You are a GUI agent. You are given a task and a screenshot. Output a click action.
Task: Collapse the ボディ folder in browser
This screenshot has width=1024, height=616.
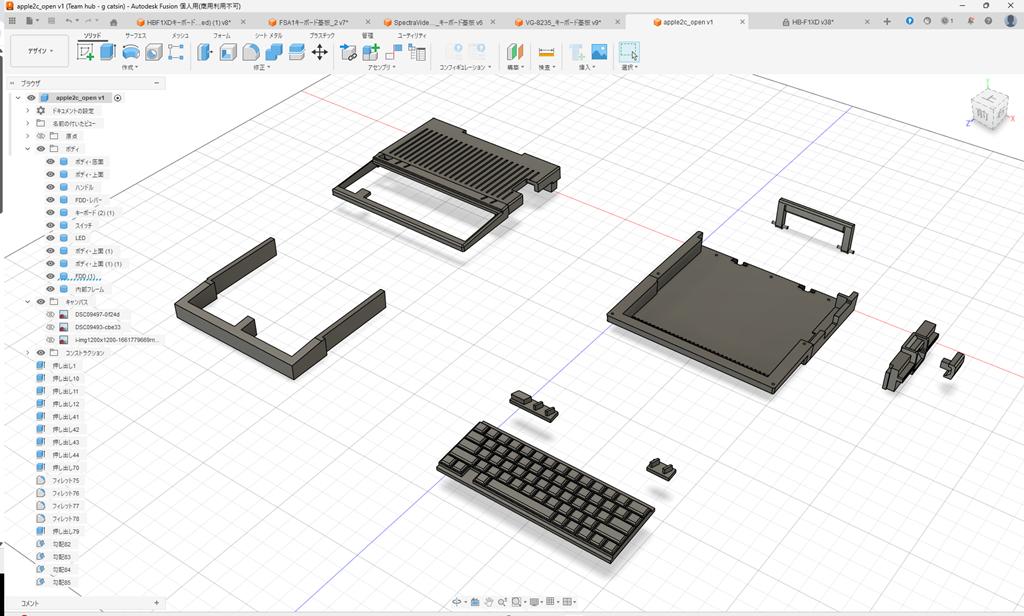click(x=28, y=149)
